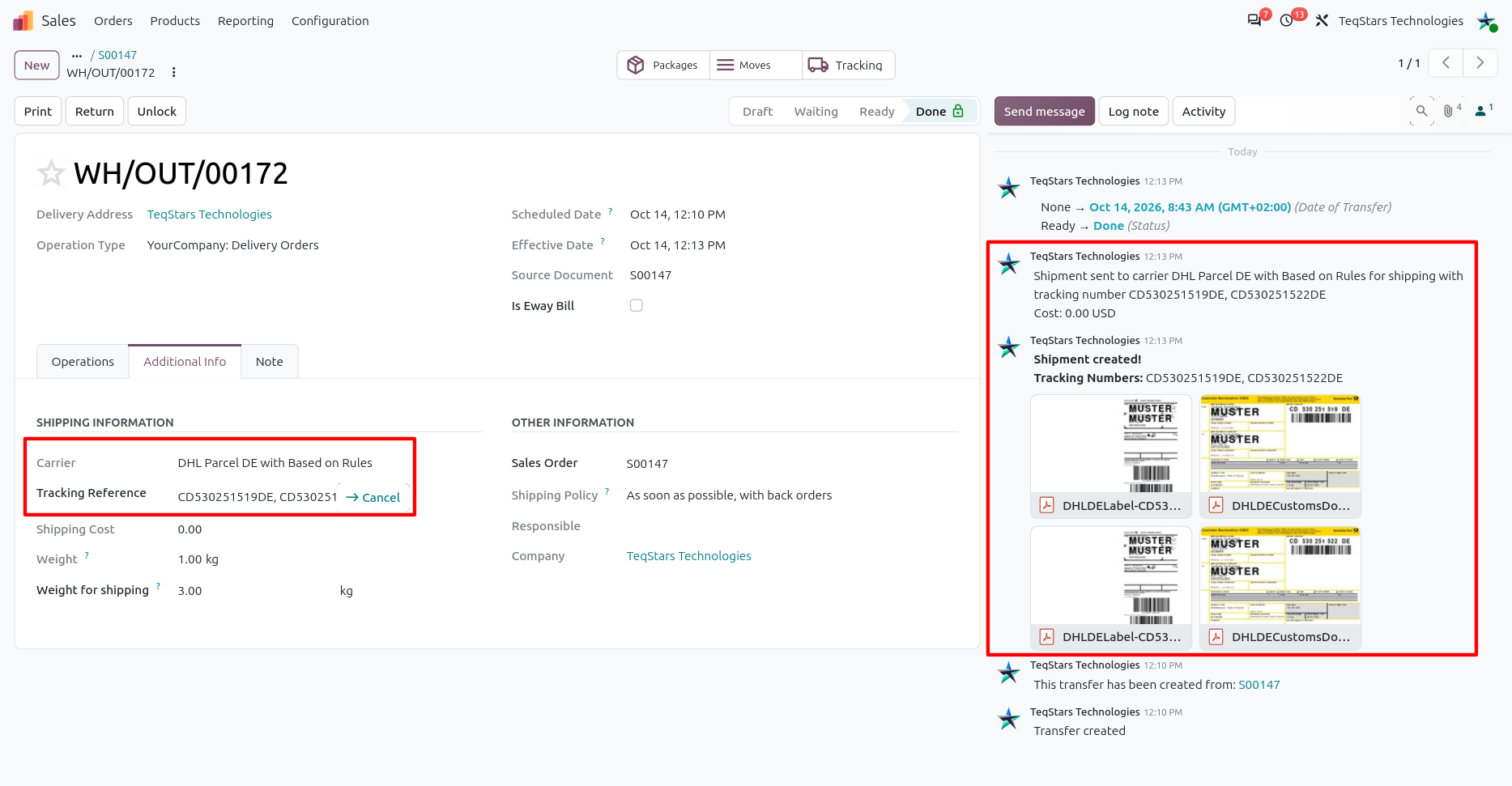Open the Products menu
The image size is (1512, 786).
pos(175,21)
